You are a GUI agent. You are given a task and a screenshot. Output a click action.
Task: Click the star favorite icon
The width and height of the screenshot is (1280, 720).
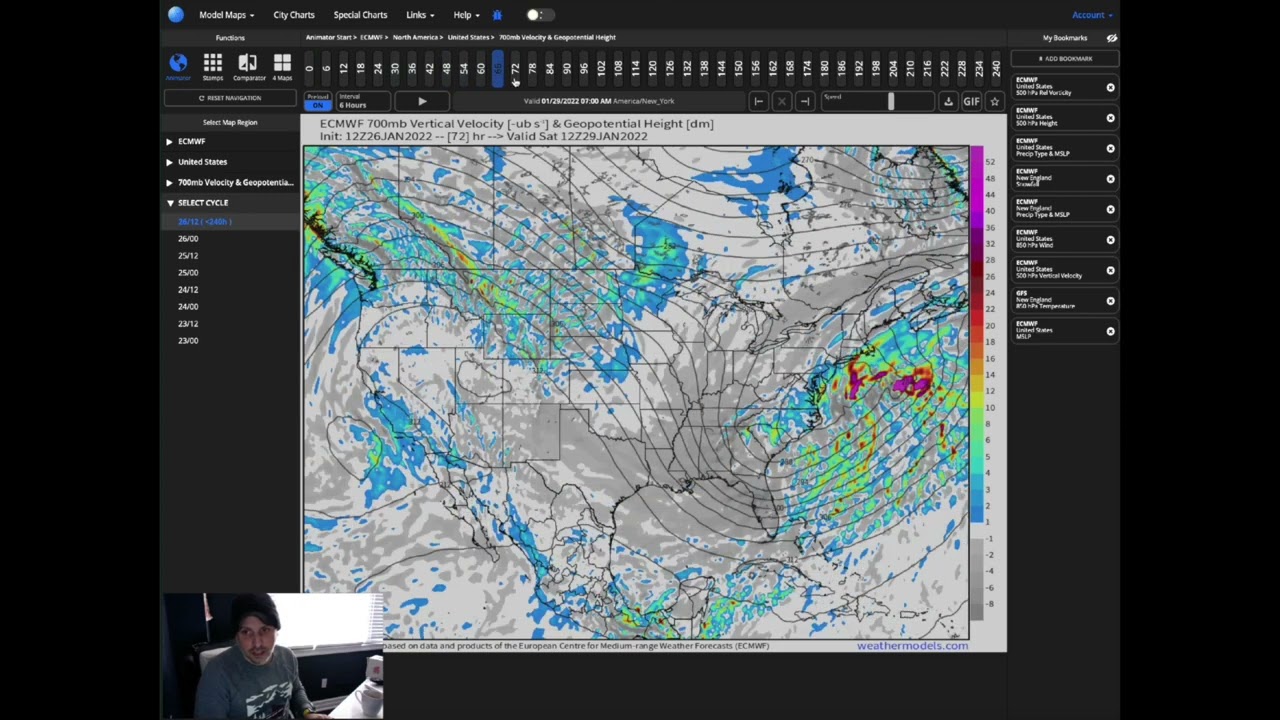coord(994,101)
